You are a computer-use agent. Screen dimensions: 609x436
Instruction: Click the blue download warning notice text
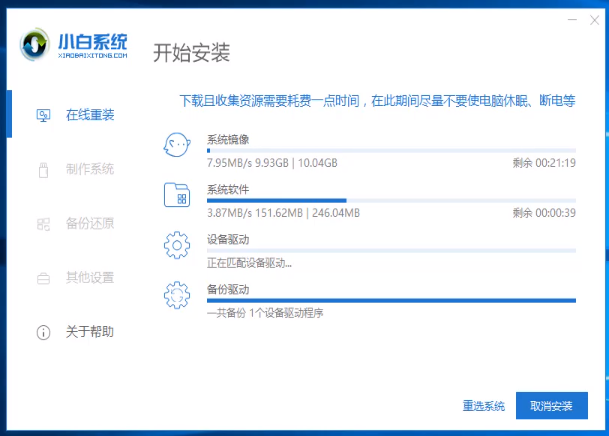pyautogui.click(x=376, y=101)
